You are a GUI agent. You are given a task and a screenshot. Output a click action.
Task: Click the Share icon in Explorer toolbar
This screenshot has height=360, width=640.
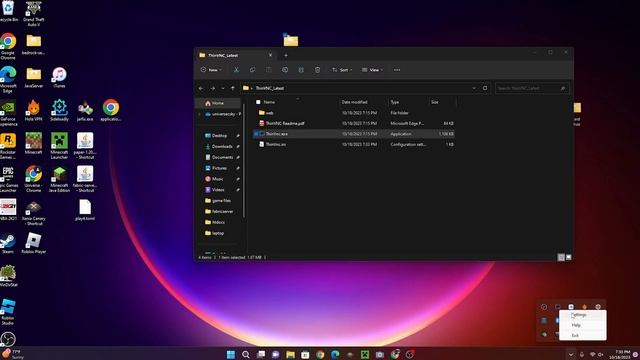click(301, 70)
